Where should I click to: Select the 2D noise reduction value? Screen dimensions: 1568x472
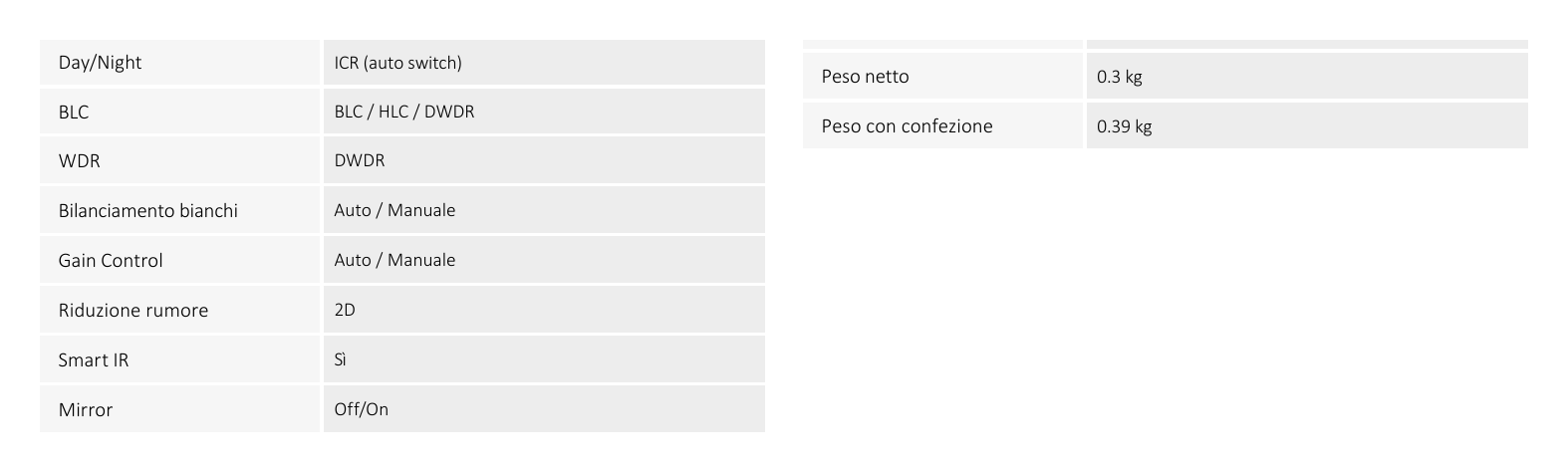point(345,310)
